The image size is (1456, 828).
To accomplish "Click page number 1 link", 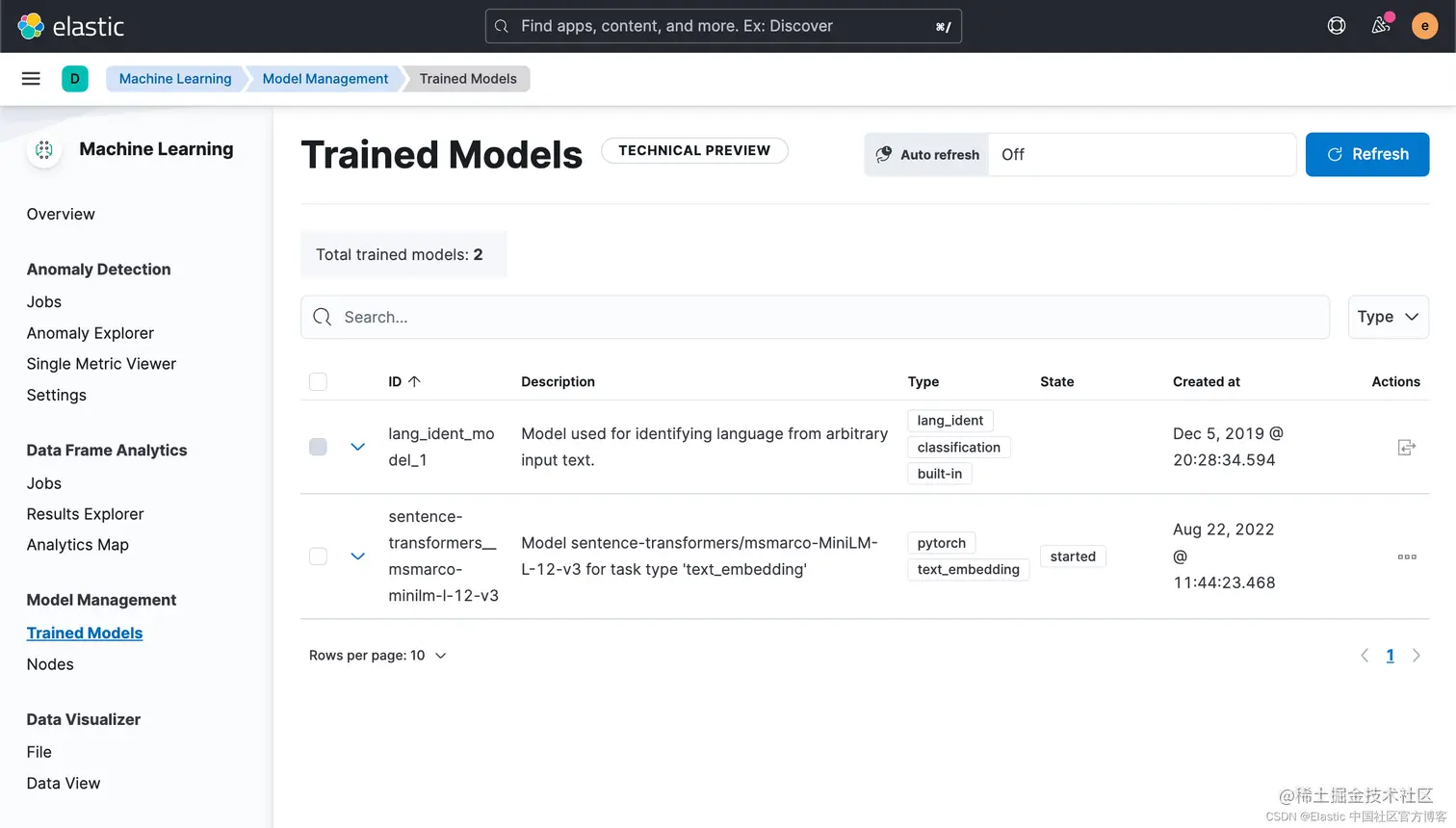I will pos(1390,656).
